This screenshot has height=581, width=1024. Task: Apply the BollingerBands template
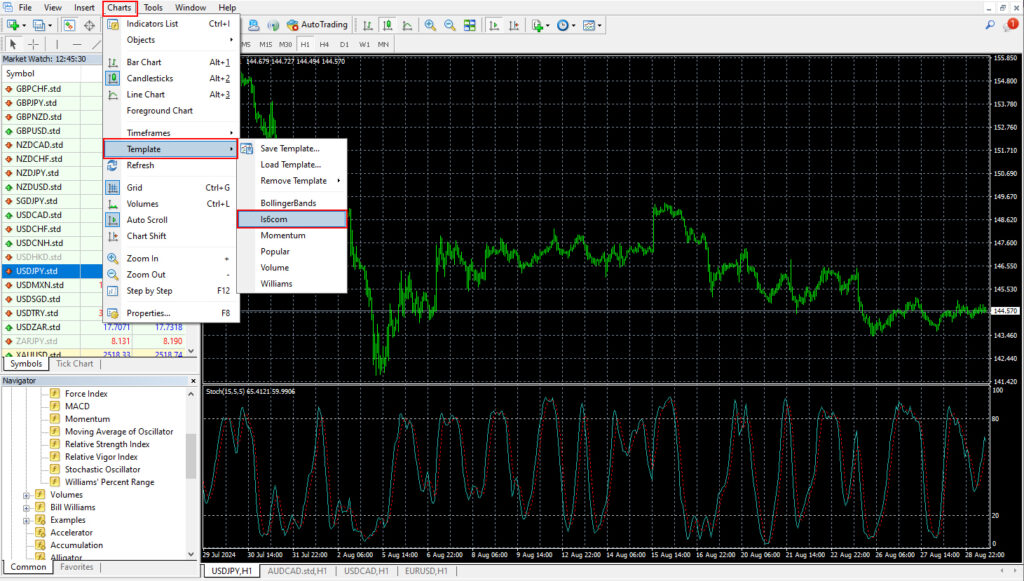(293, 203)
